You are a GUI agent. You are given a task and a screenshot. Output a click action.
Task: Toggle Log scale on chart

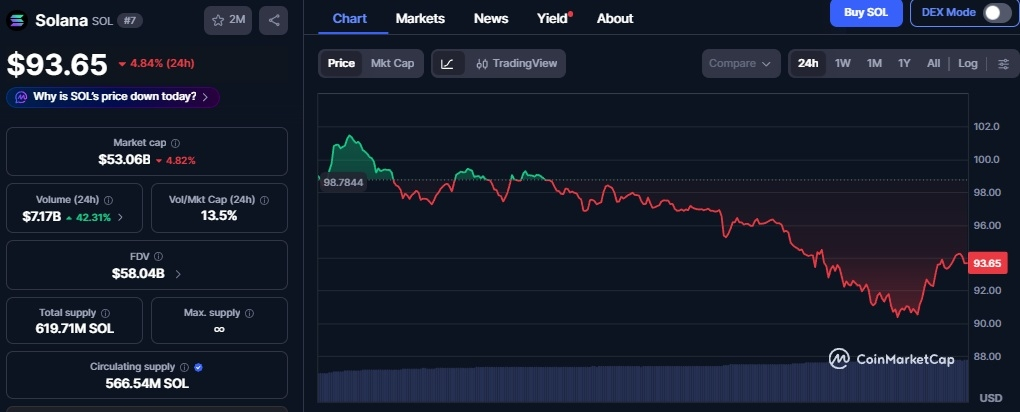(x=967, y=63)
